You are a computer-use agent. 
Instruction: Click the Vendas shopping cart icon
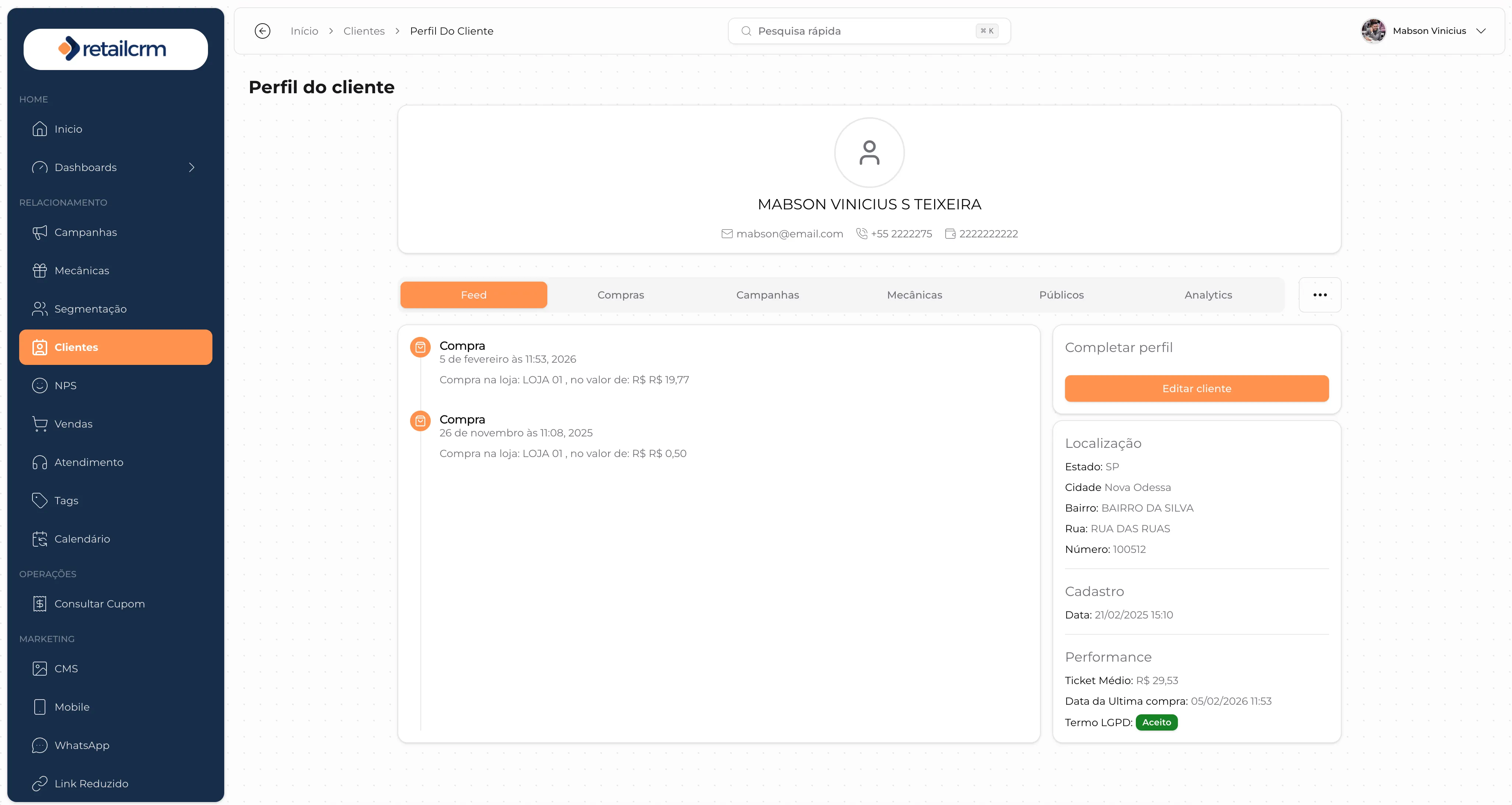click(39, 424)
